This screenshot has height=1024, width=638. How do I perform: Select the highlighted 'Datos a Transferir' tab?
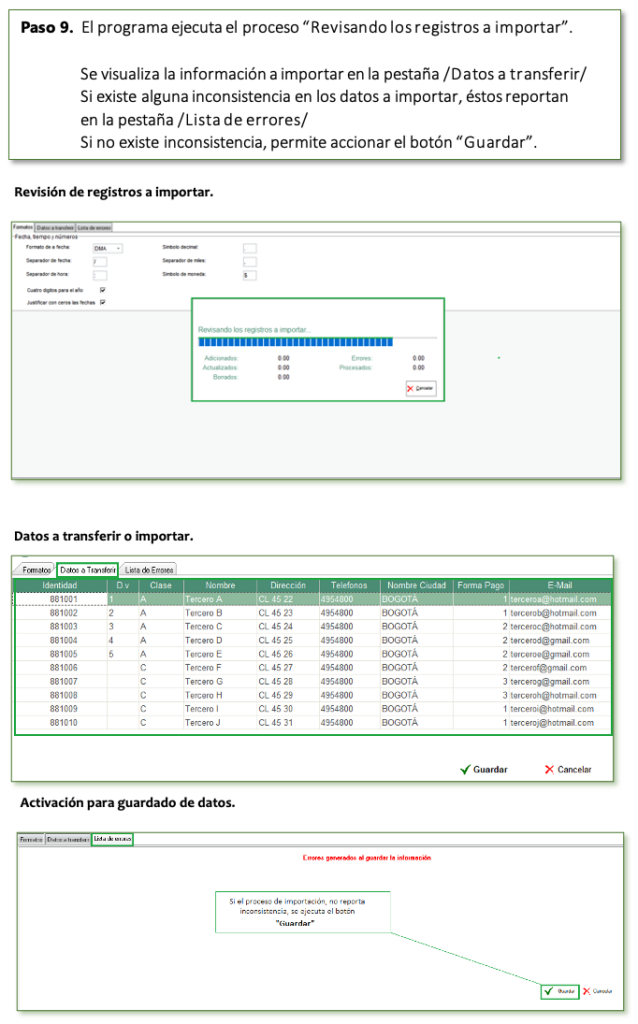[x=87, y=569]
